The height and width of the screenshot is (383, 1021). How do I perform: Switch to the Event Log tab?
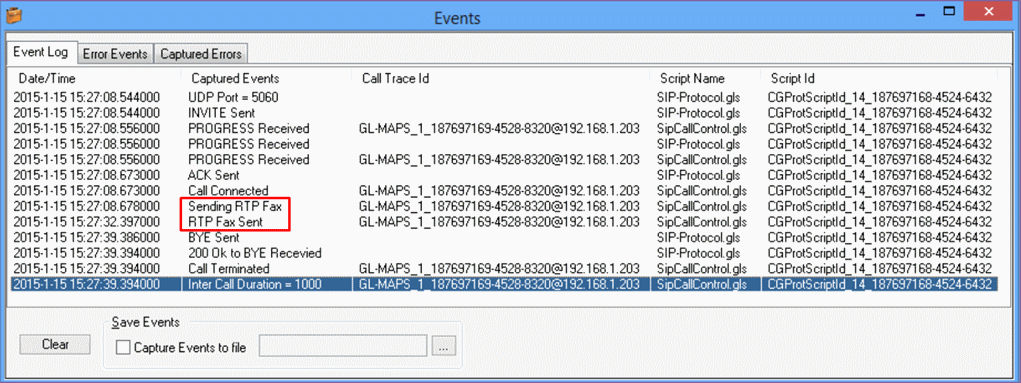tap(41, 53)
